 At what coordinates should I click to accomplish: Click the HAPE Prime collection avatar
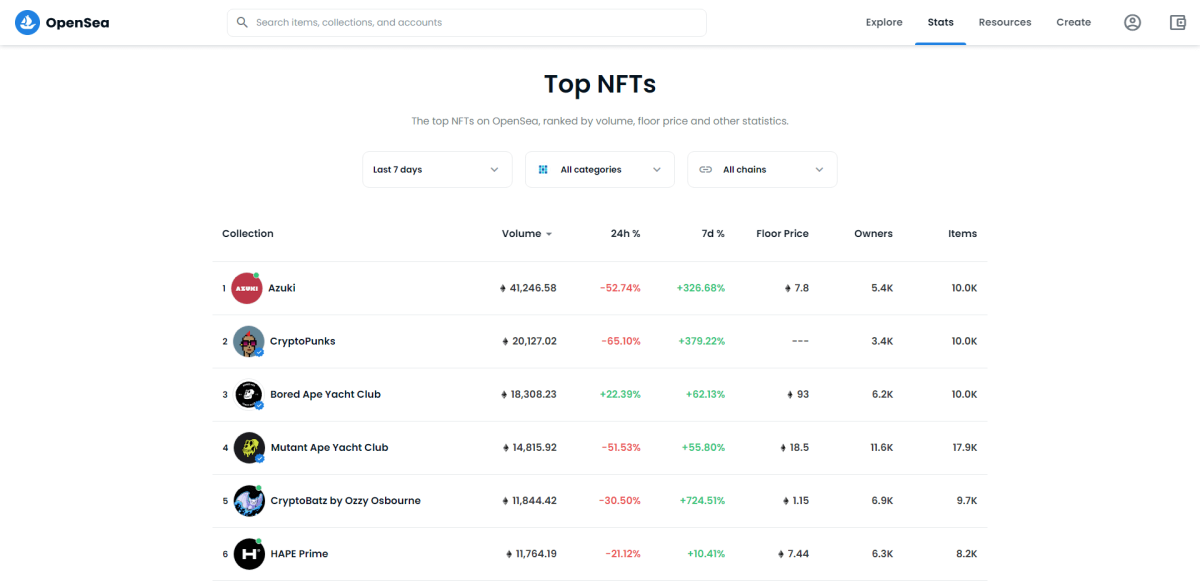point(249,554)
